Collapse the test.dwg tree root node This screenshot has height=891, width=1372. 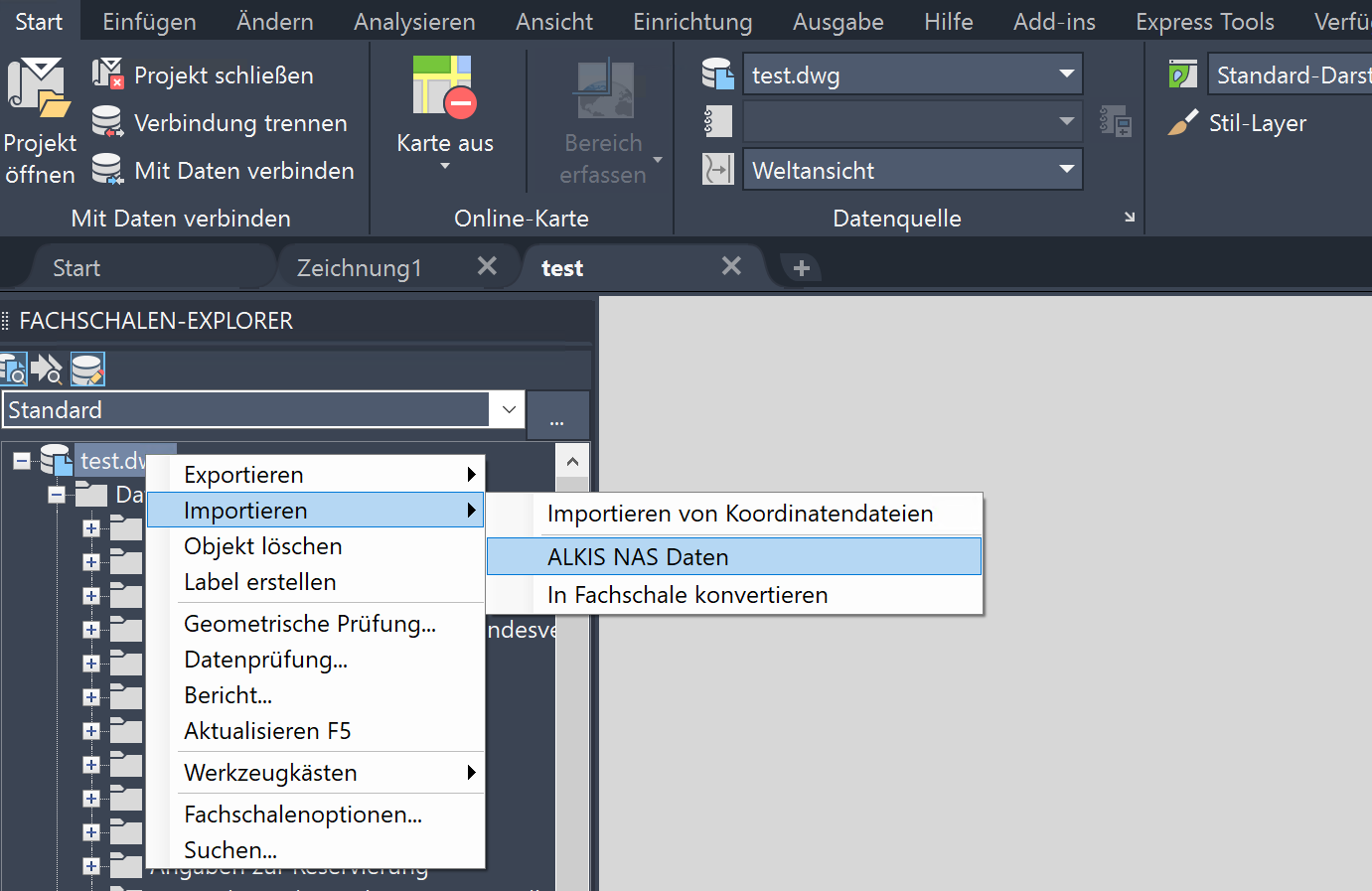22,461
